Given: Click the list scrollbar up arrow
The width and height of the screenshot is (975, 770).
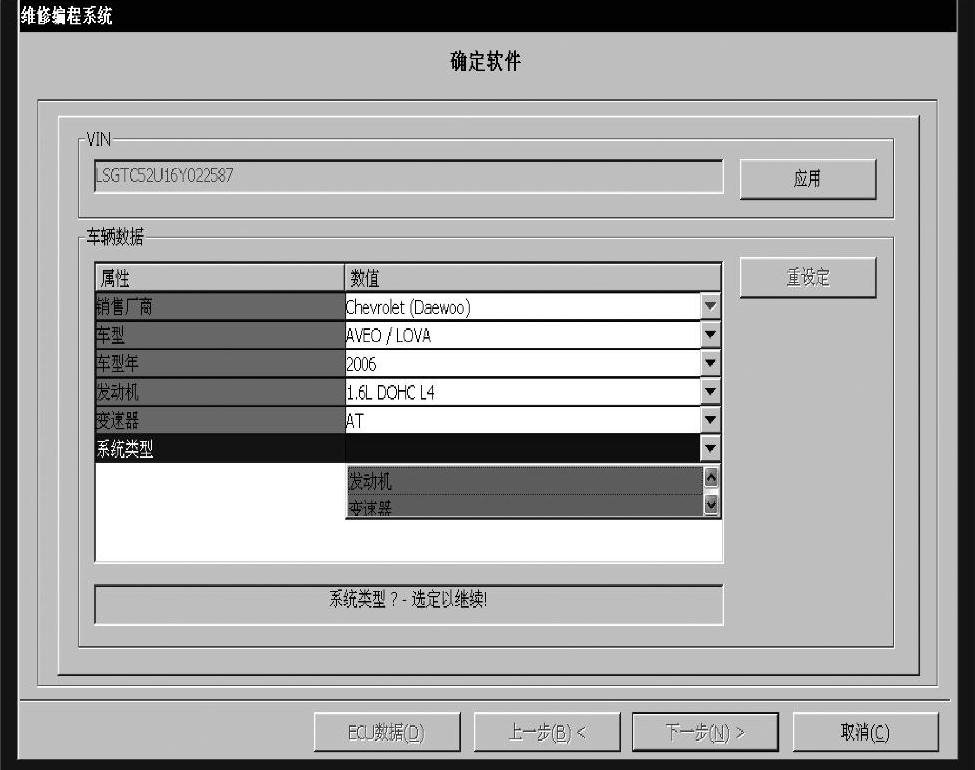Looking at the screenshot, I should pos(711,478).
